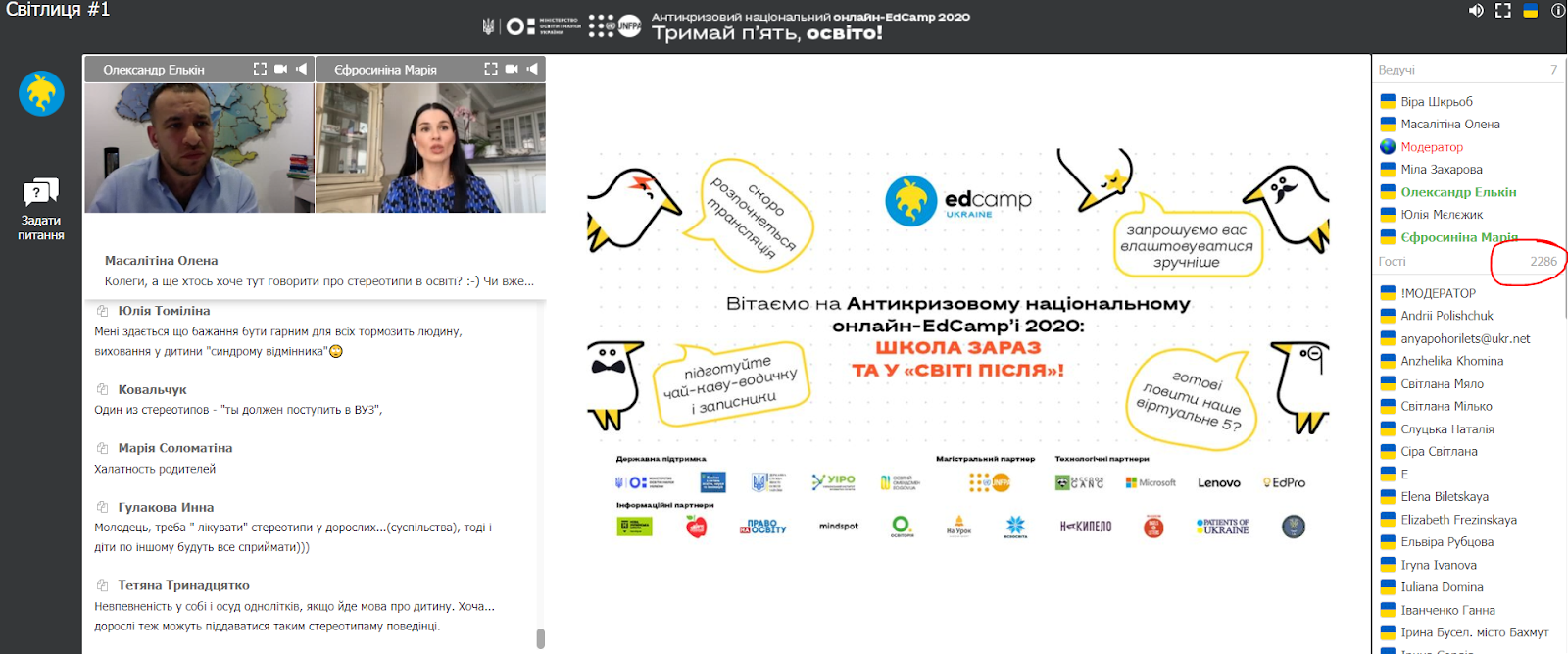Select Єфросиніна Марія video thumbnail
The width and height of the screenshot is (1568, 654).
(430, 147)
